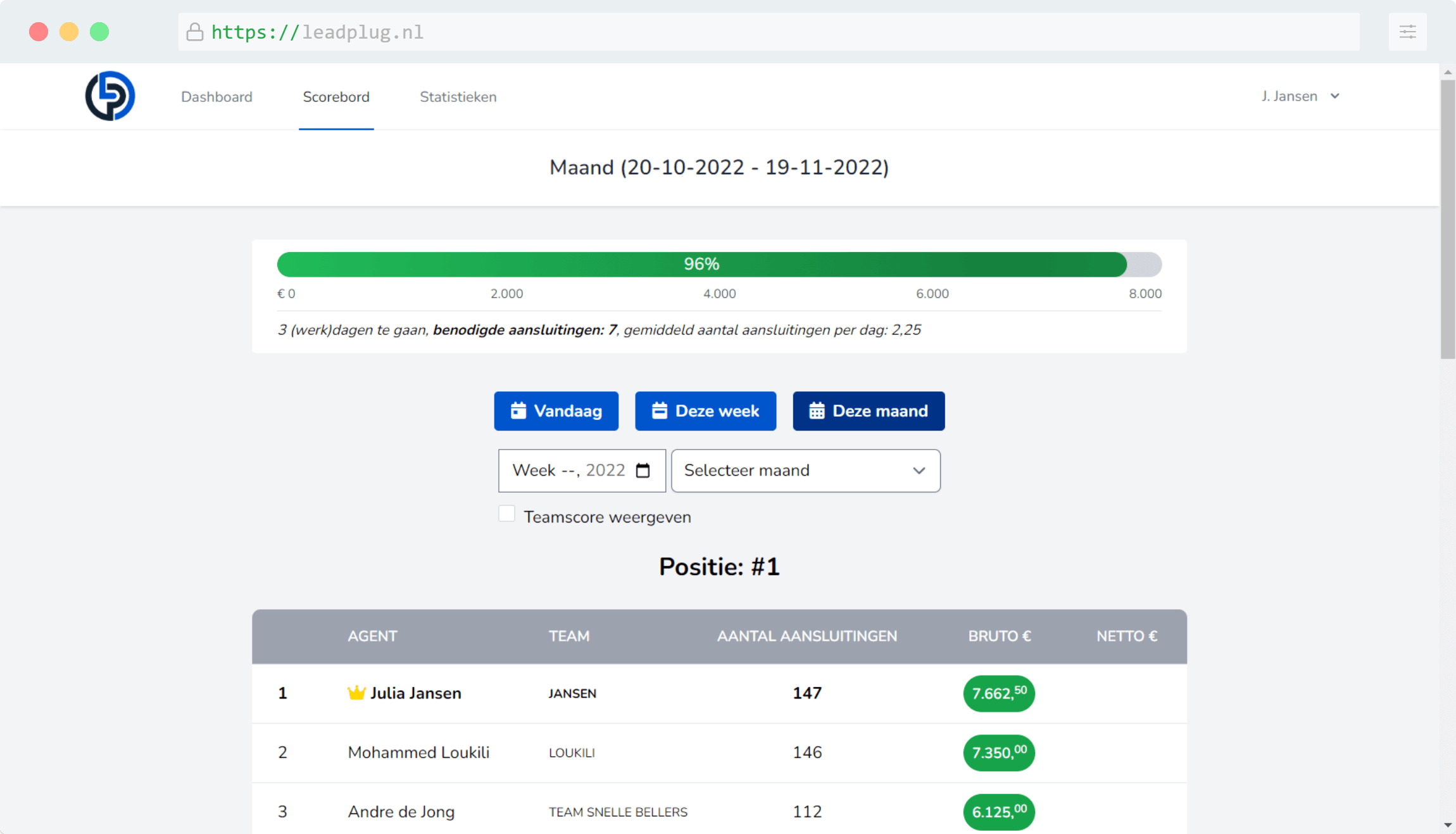Click the 96% green progress bar
The width and height of the screenshot is (1456, 834).
click(701, 264)
